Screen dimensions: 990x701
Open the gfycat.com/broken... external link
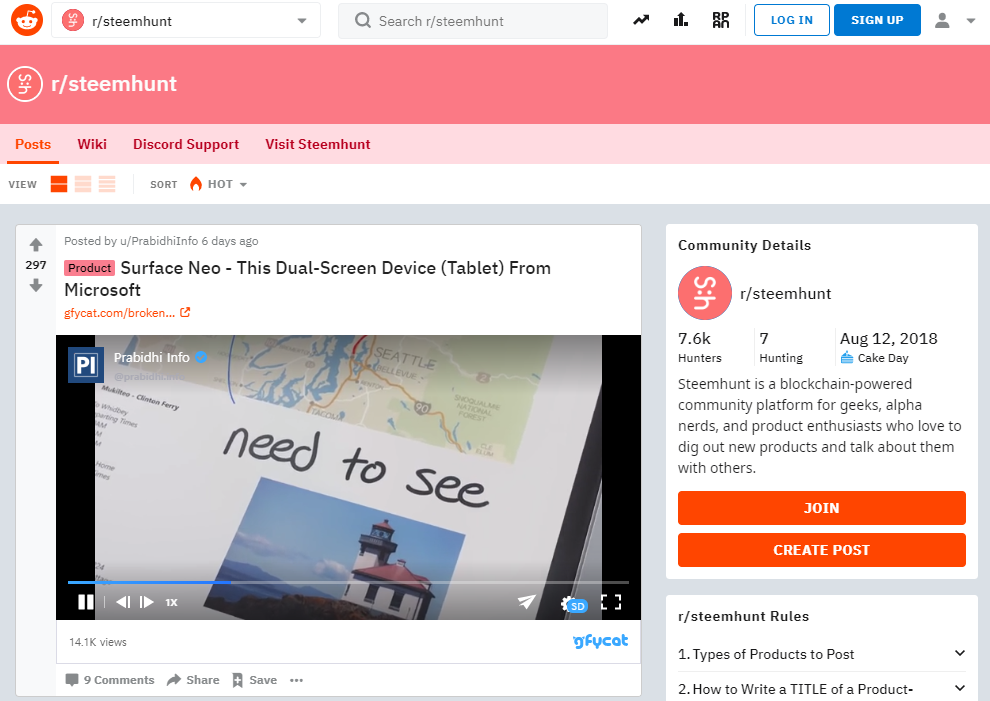[x=127, y=313]
